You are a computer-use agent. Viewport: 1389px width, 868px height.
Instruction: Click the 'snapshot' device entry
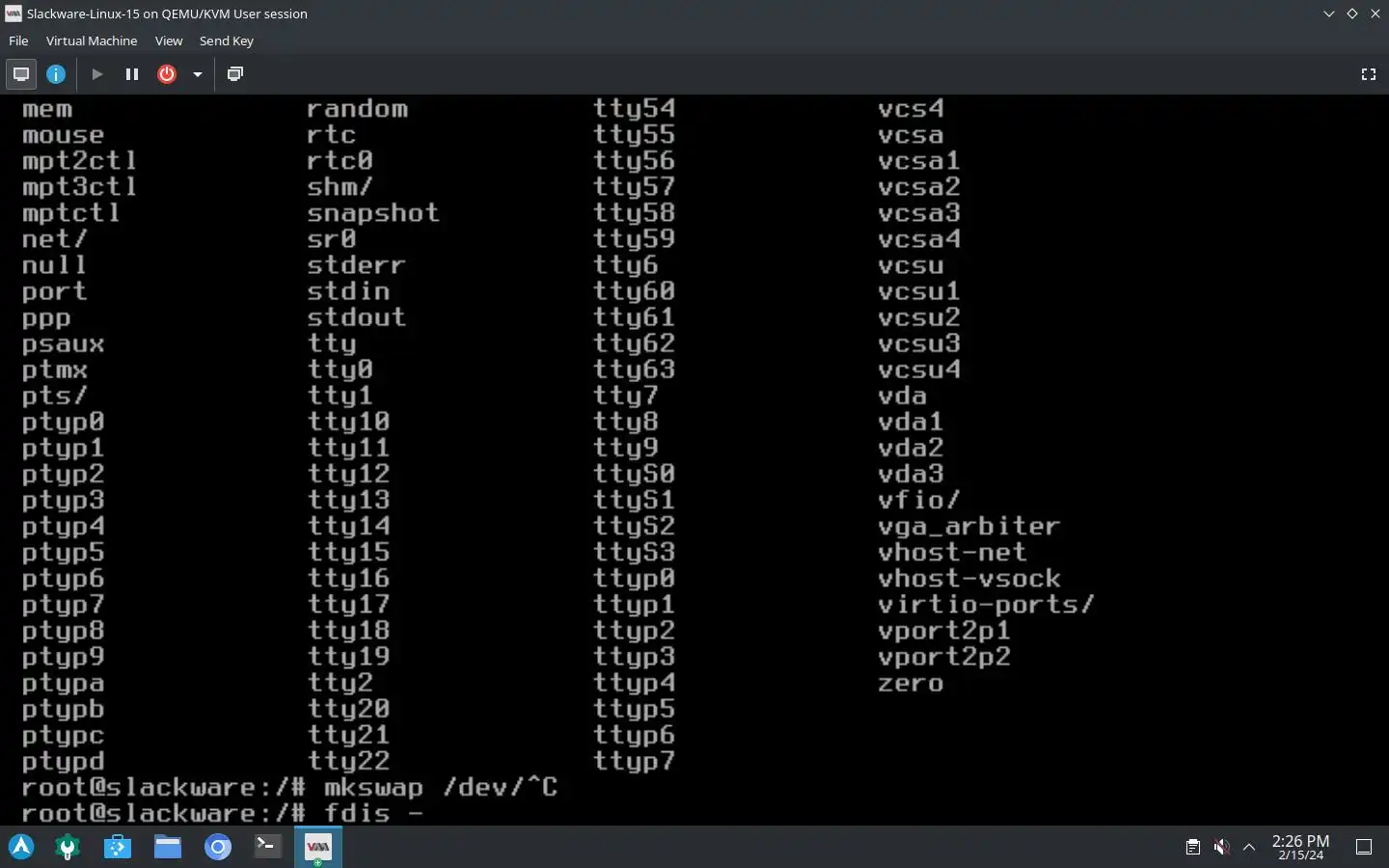pyautogui.click(x=372, y=213)
